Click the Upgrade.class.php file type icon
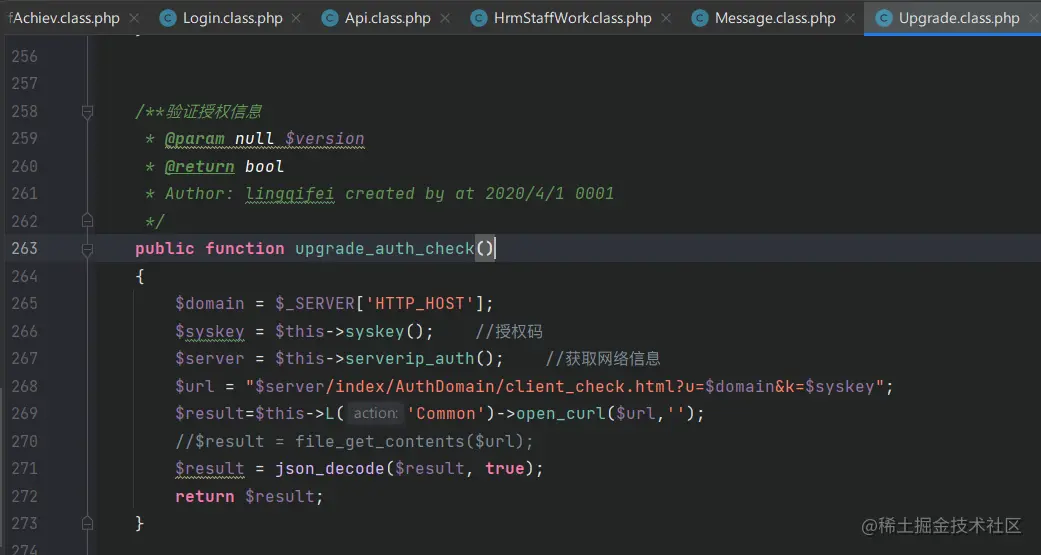The image size is (1041, 555). [884, 18]
